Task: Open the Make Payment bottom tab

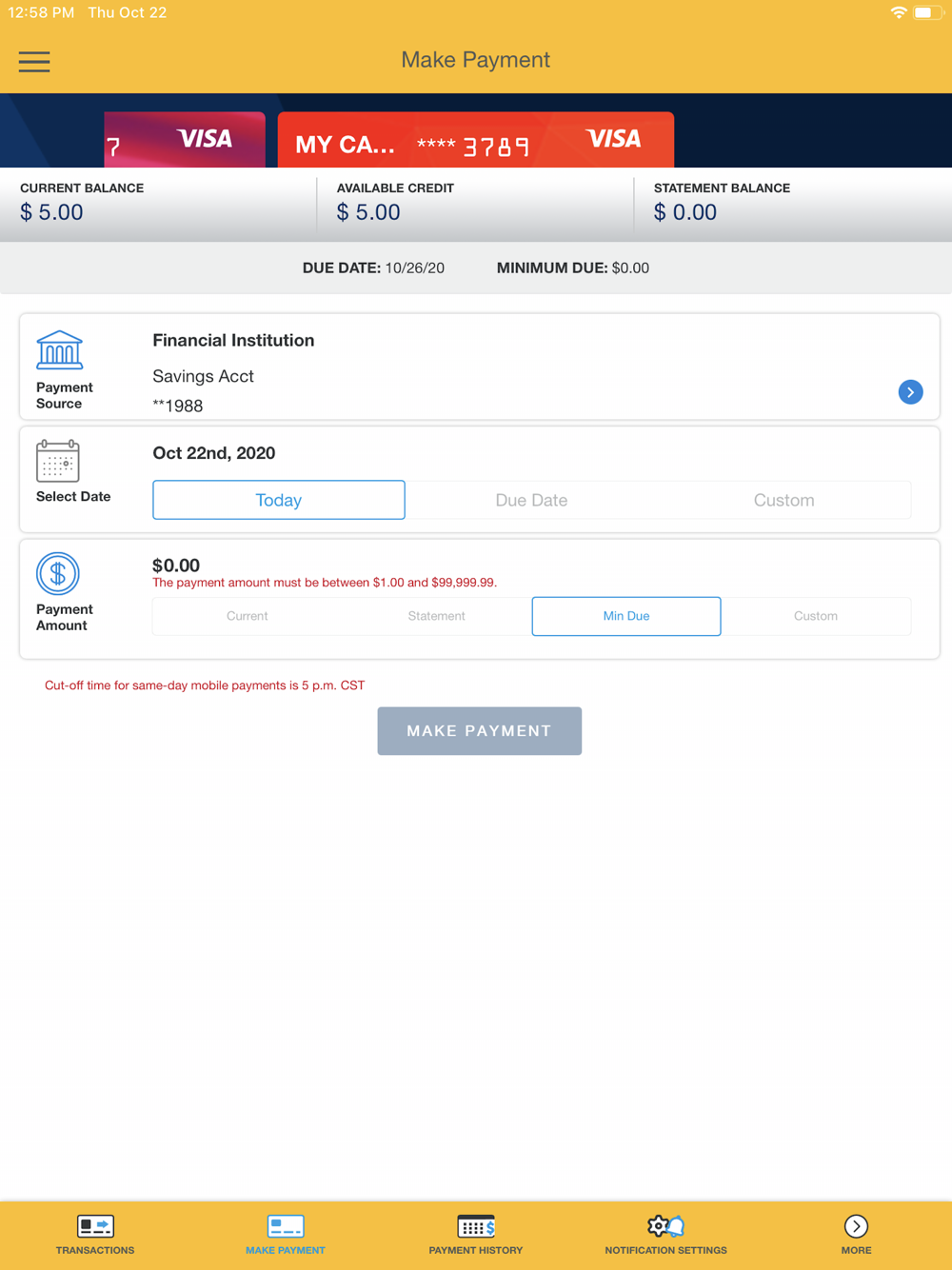Action: point(286,1235)
